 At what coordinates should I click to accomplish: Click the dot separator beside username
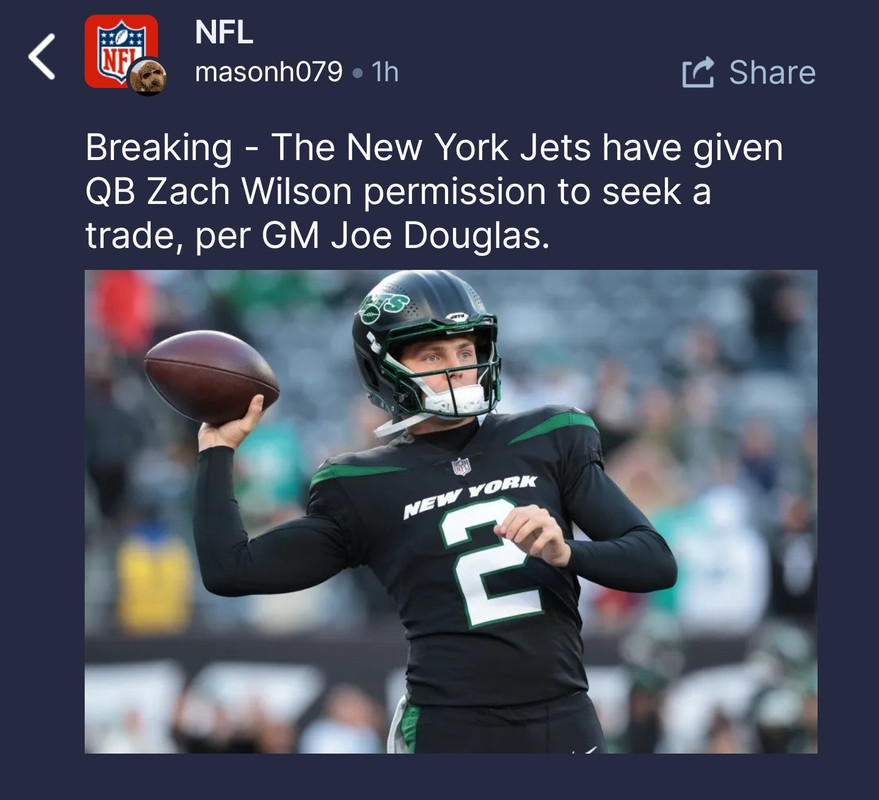357,73
